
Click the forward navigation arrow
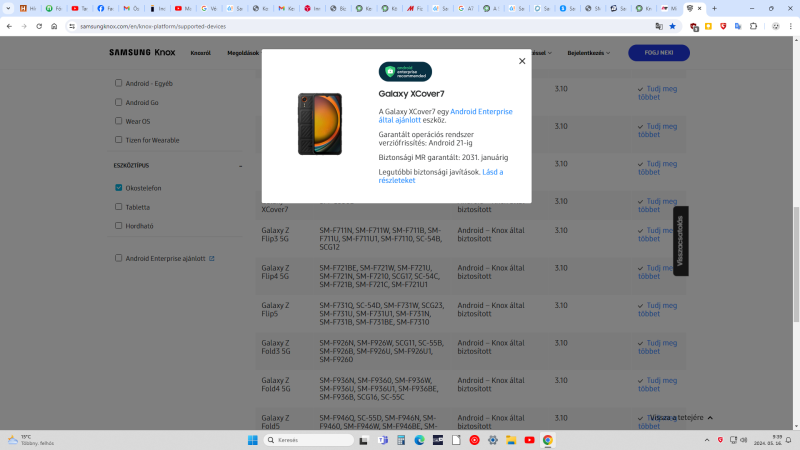pos(24,26)
